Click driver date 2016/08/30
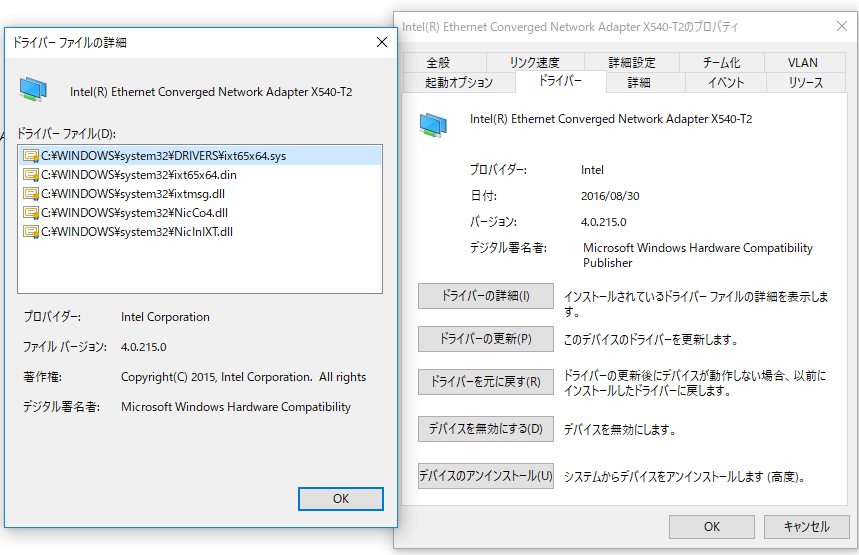 [x=610, y=196]
